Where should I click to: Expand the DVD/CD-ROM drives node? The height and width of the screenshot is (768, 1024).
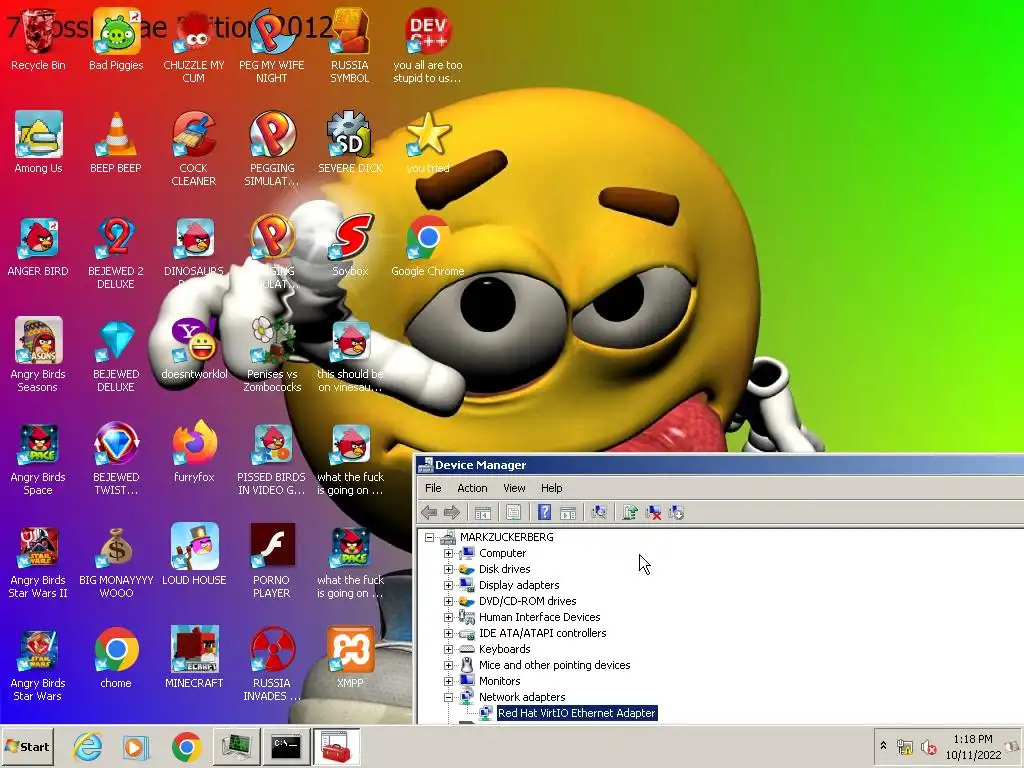[x=449, y=601]
